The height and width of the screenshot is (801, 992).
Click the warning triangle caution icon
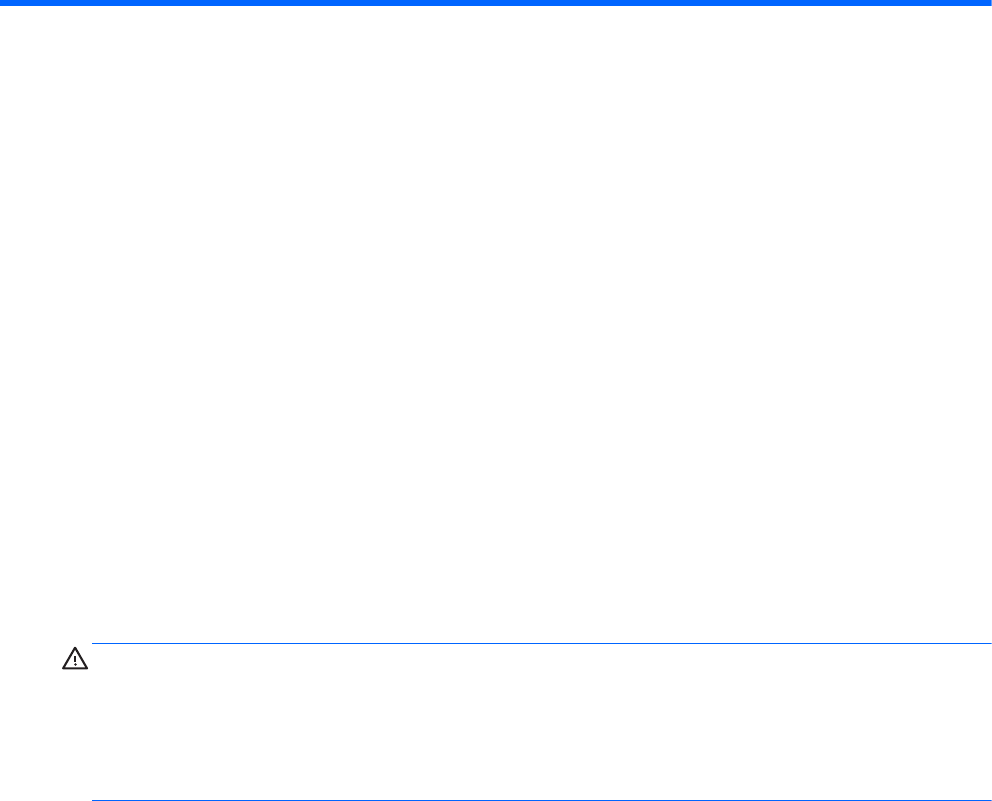pyautogui.click(x=75, y=658)
